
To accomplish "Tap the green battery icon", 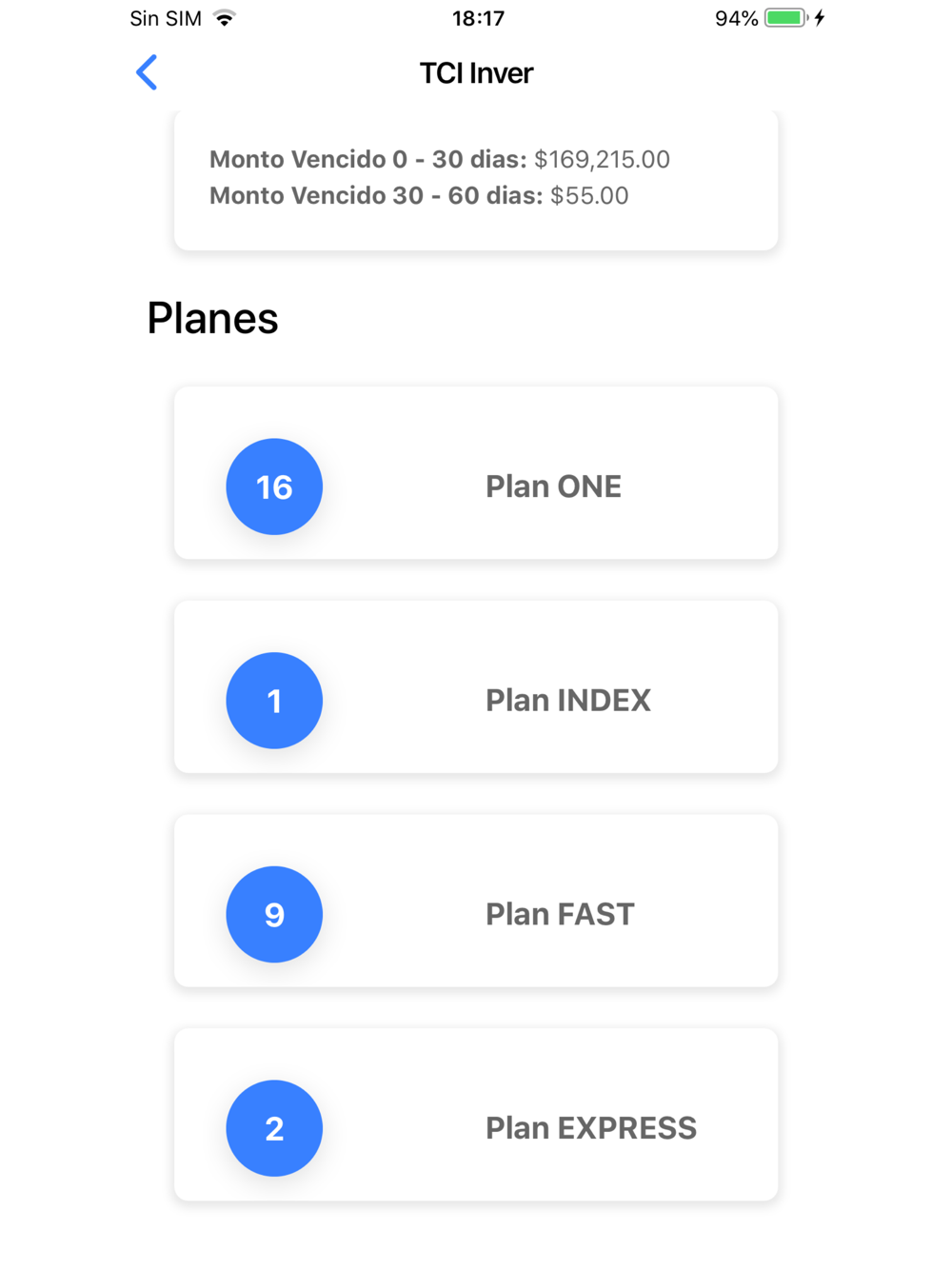I will 785,18.
